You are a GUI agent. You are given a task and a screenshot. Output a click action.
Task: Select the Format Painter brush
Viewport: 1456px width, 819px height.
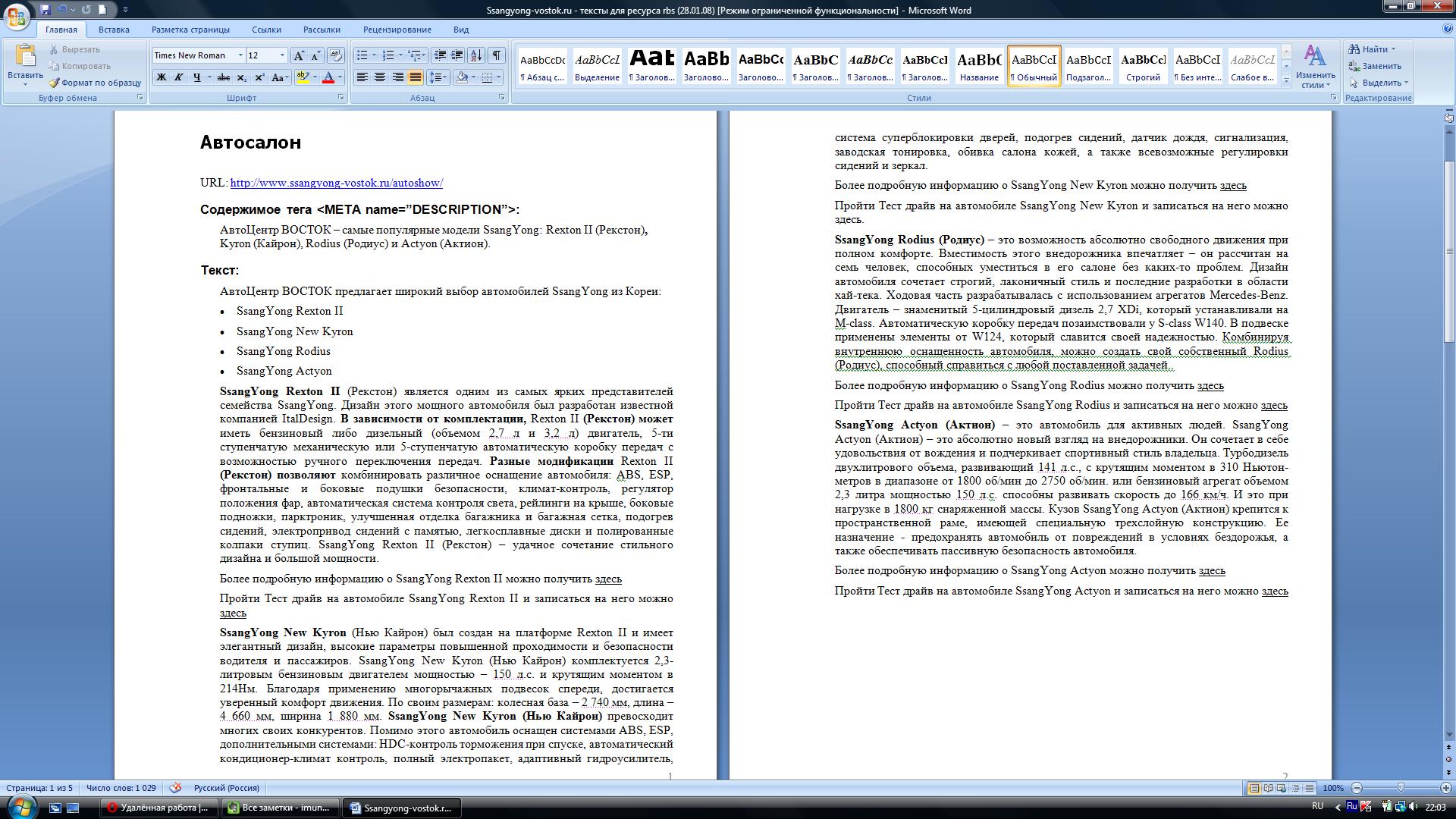[x=55, y=83]
